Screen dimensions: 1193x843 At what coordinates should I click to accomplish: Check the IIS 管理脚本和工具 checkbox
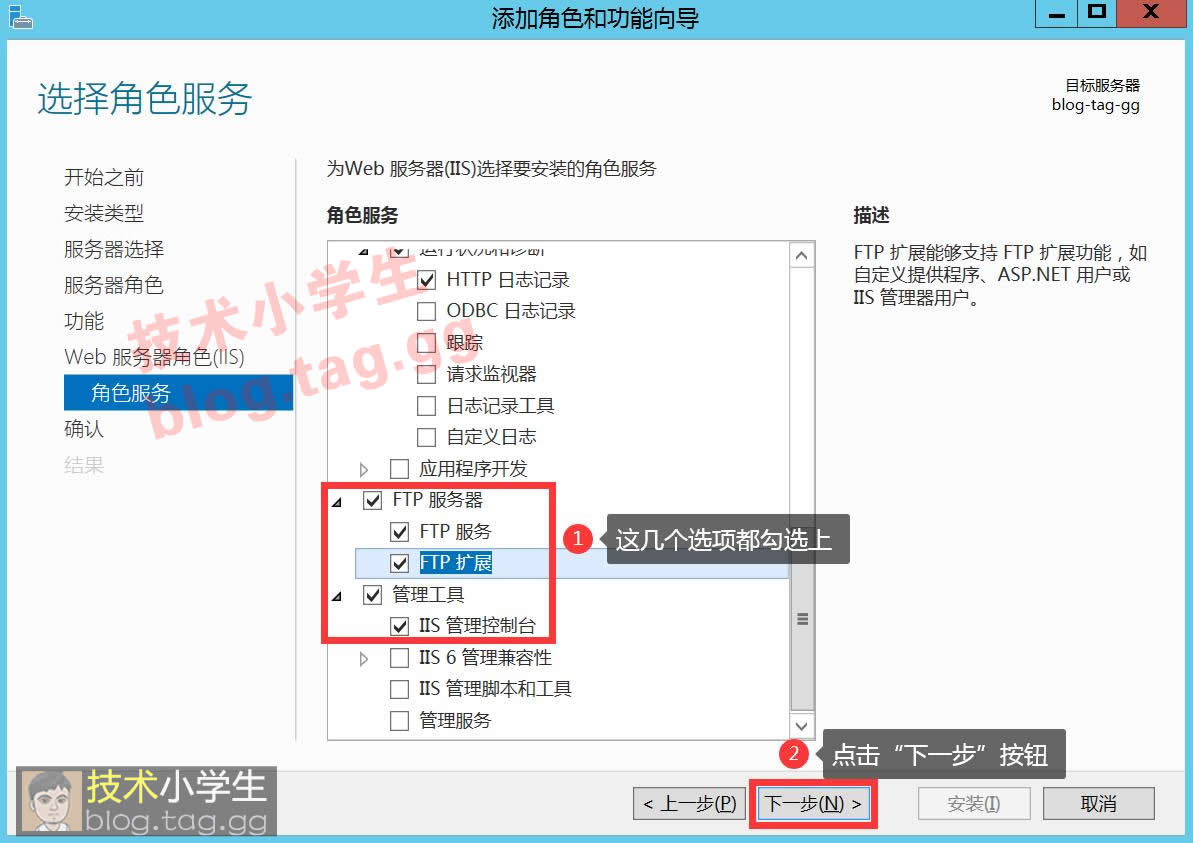pos(400,689)
